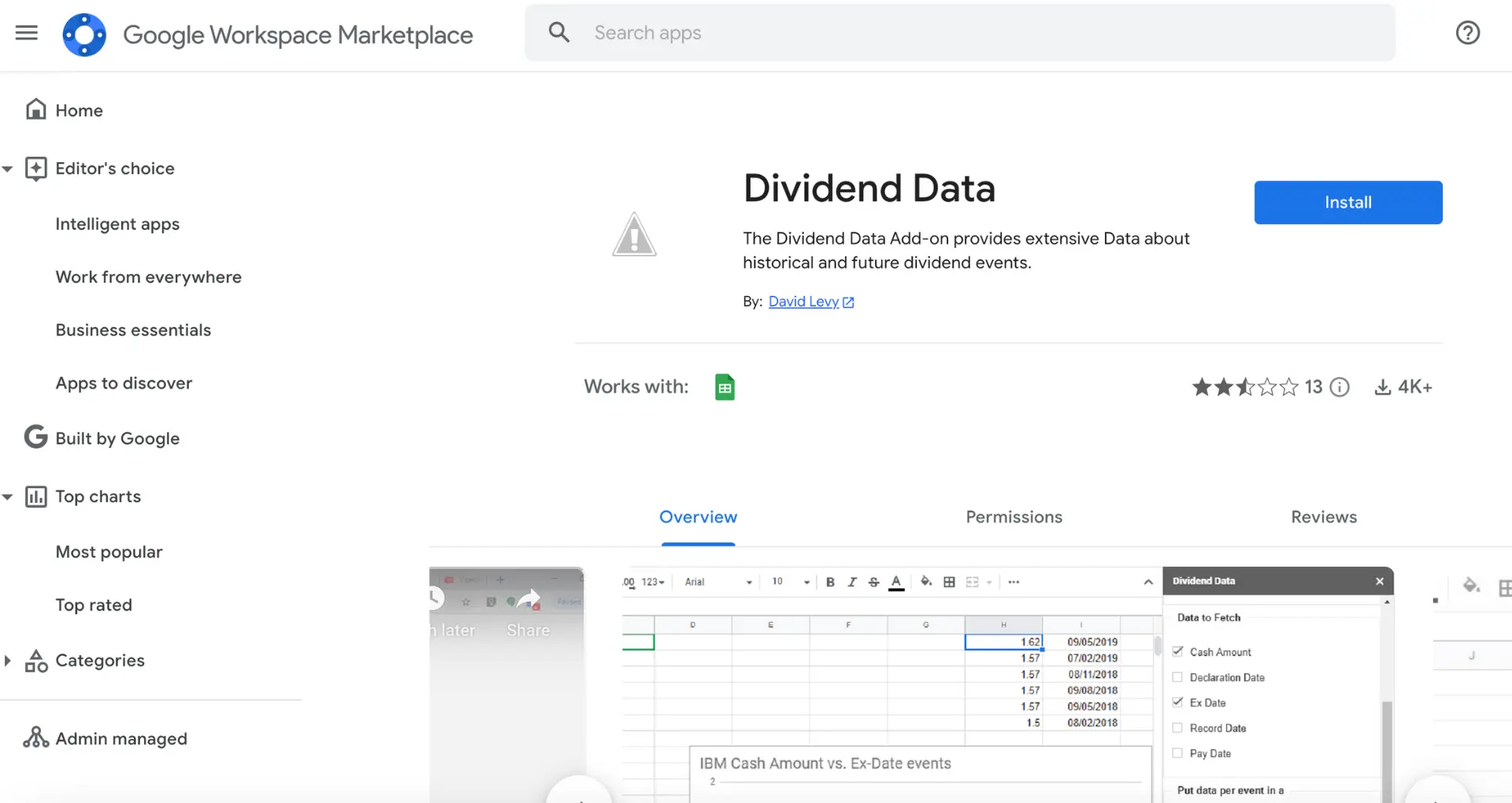The image size is (1512, 803).
Task: Open the David Levy developer link
Action: 803,302
